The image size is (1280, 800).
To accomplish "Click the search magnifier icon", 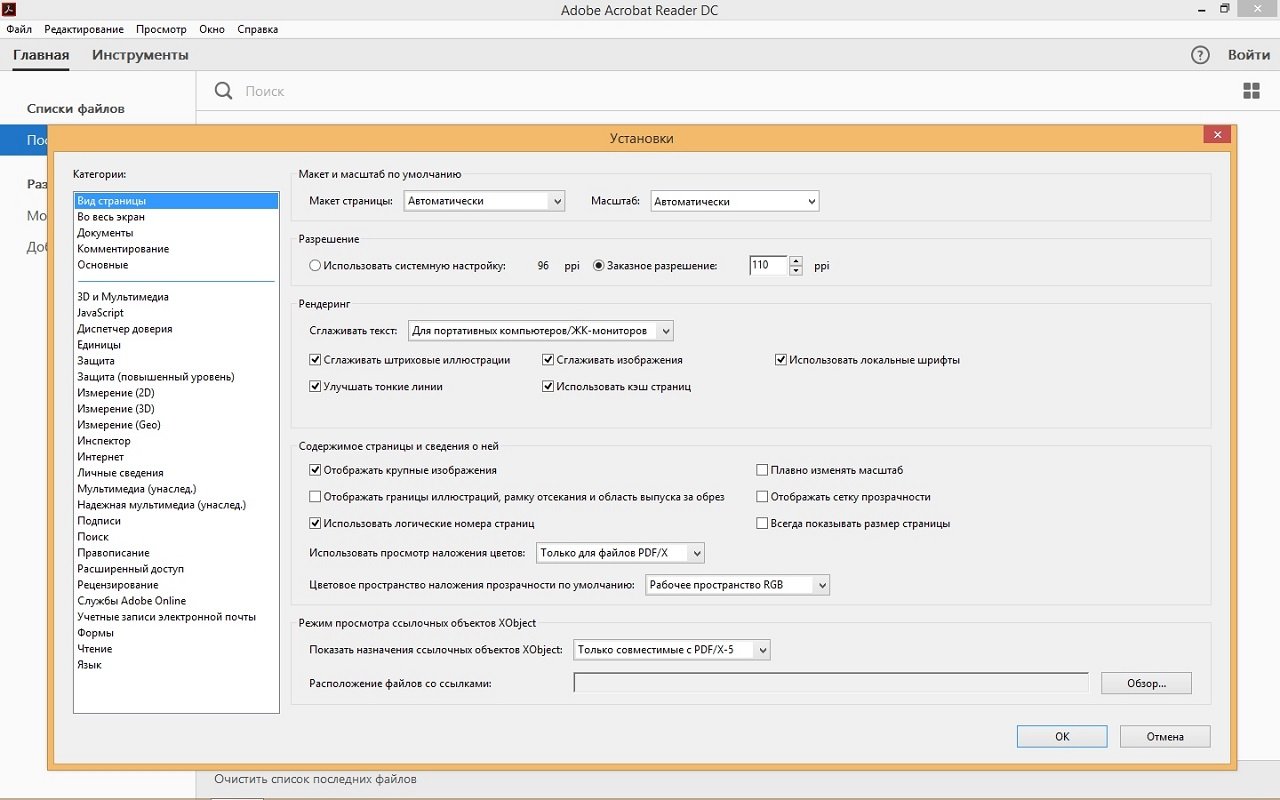I will pos(224,91).
